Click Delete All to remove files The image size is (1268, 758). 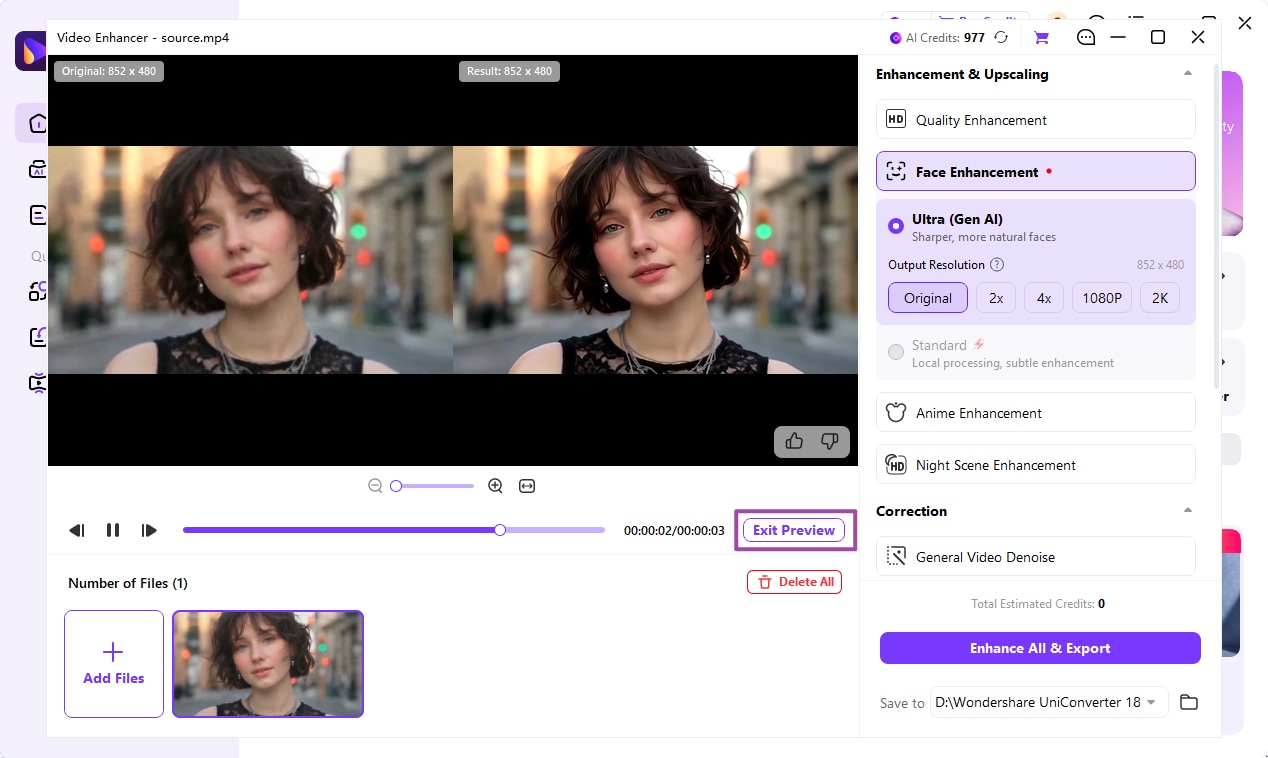pos(794,582)
